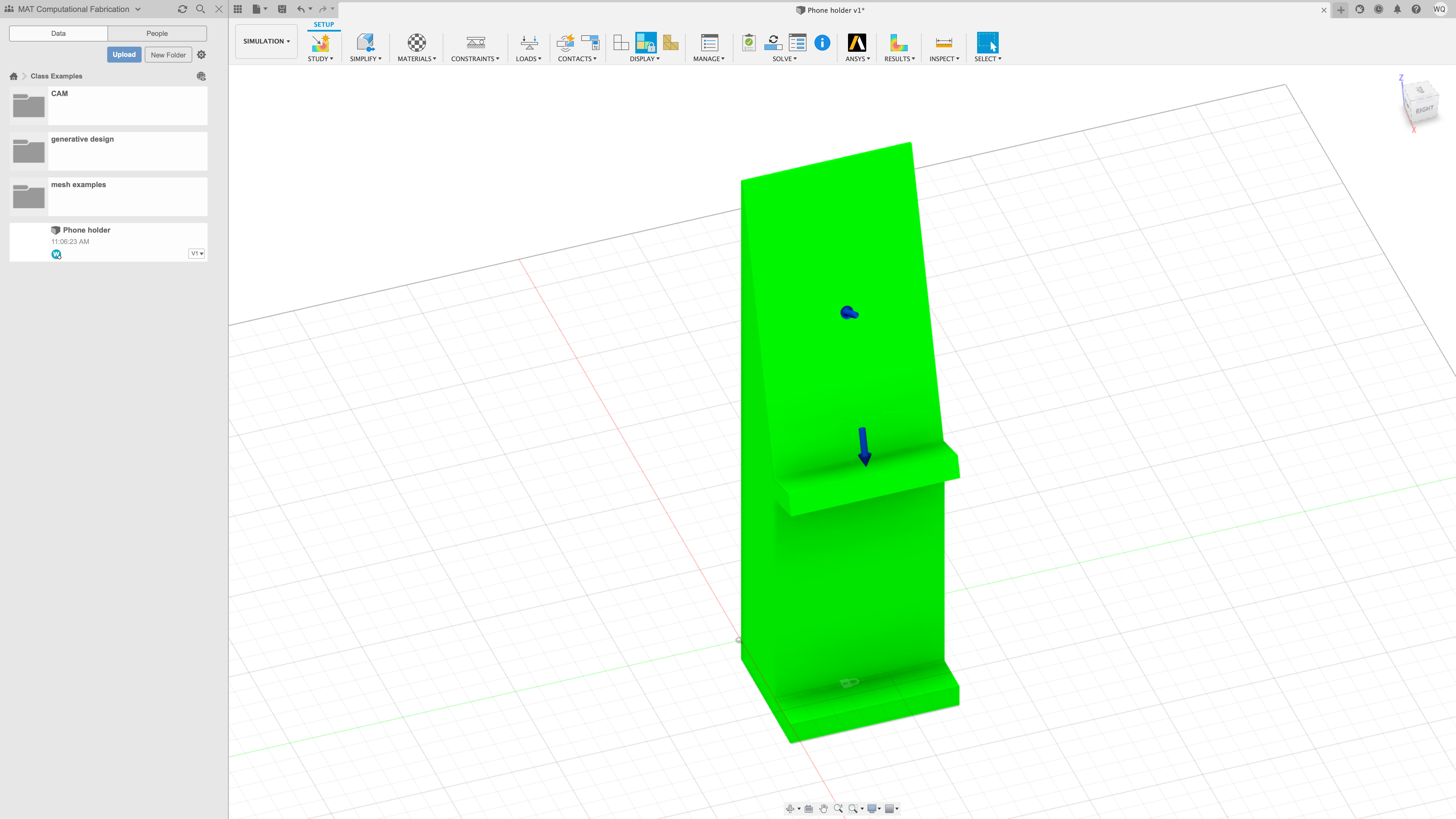Click the Results contour icon
This screenshot has width=1456, height=819.
coord(899,43)
